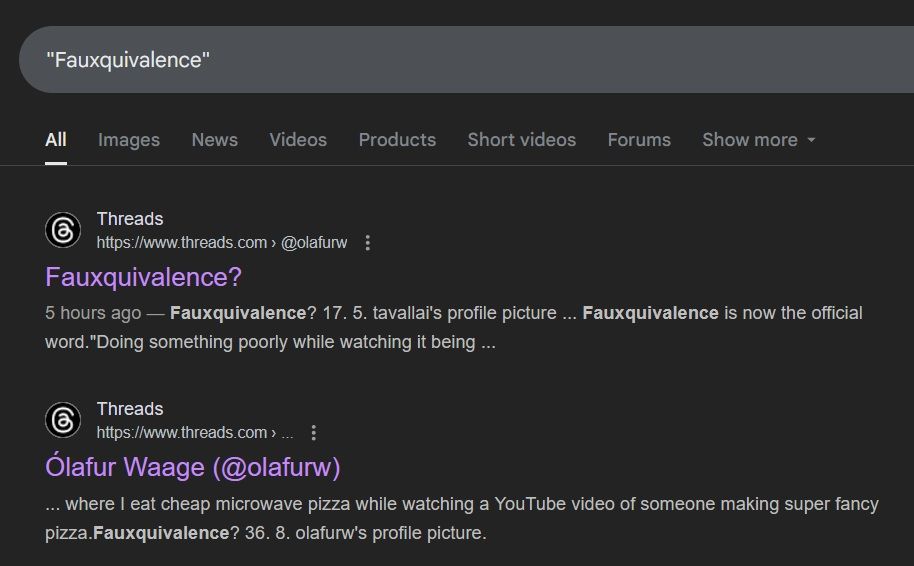Open the "Fauxquivalence?" result link
Screen dimensions: 914x566
143,277
